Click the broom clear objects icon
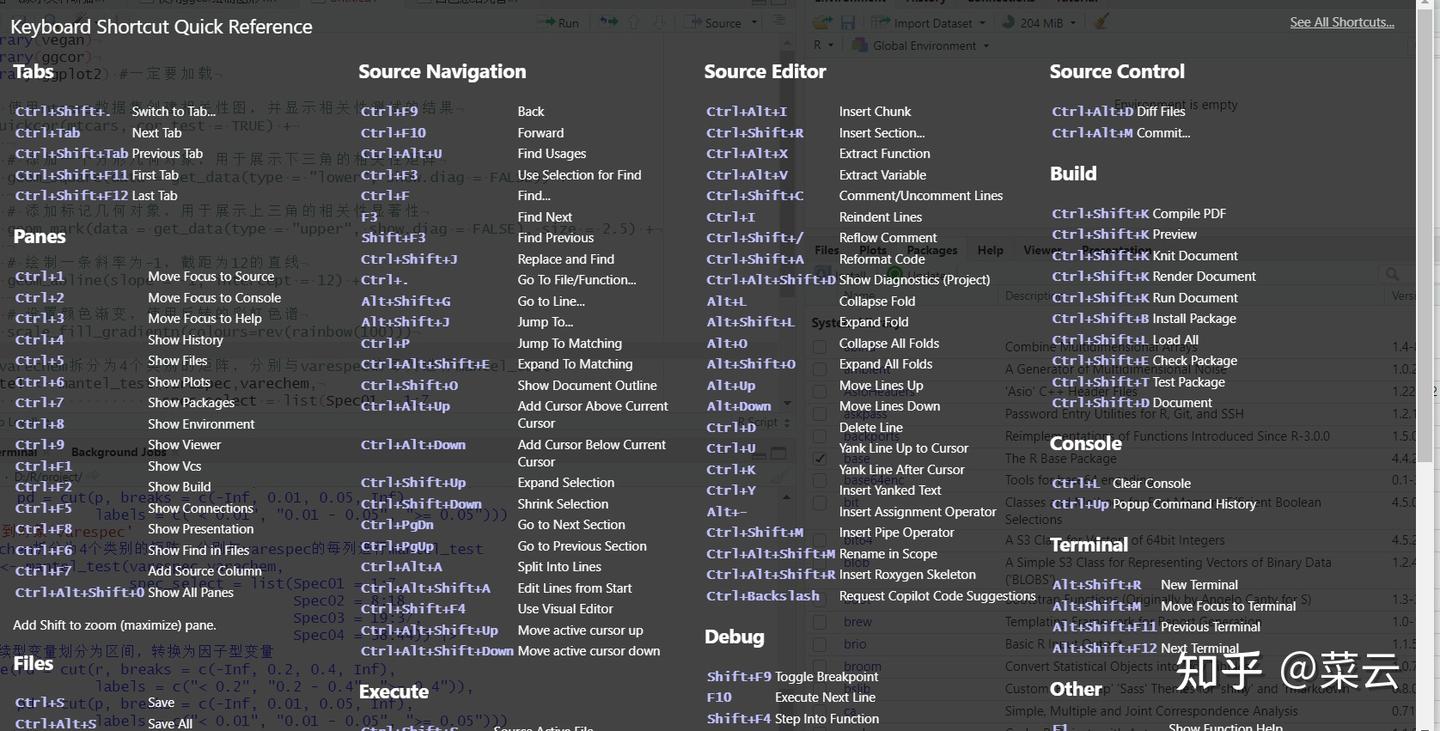 [1101, 22]
